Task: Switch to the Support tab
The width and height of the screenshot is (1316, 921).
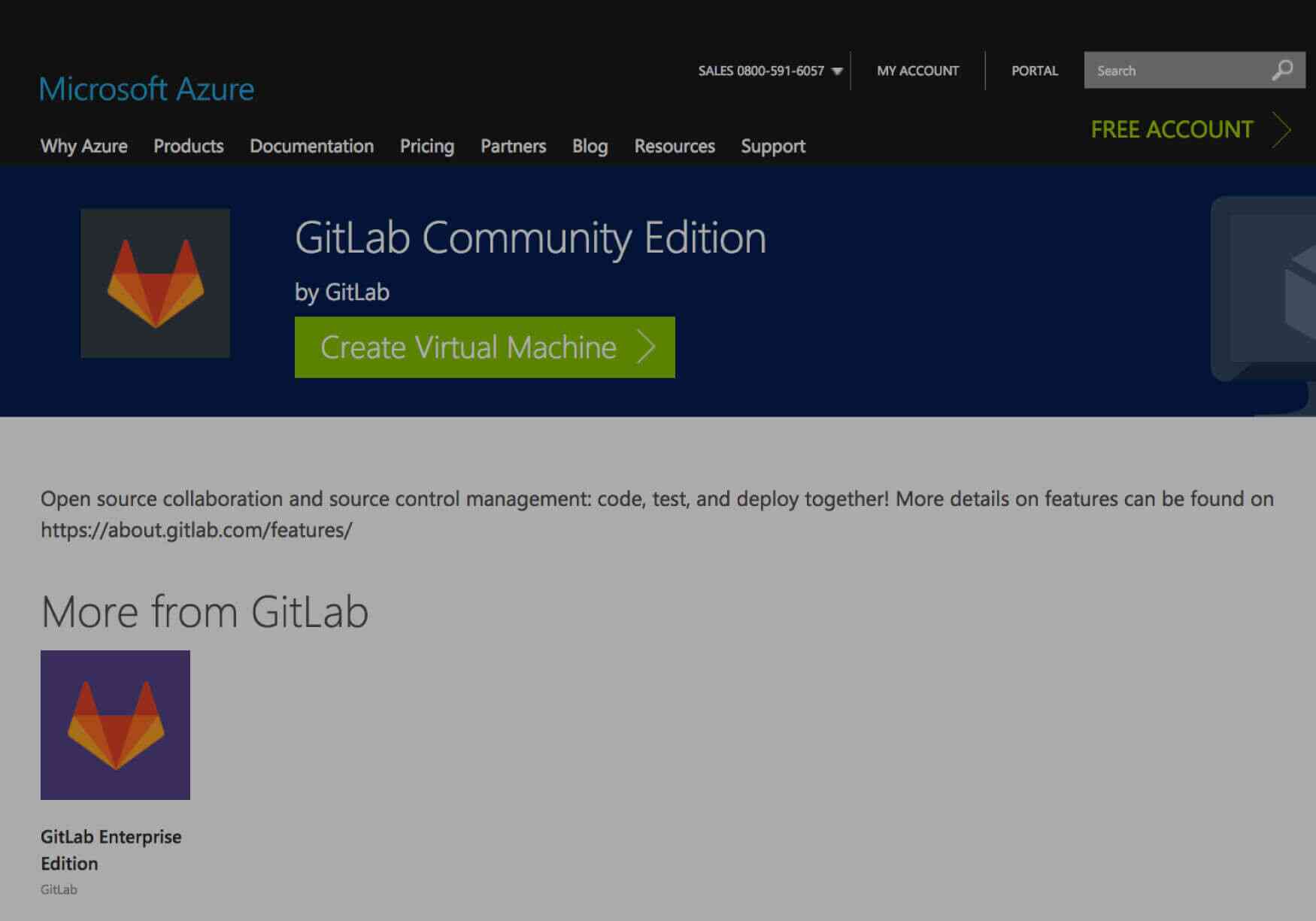Action: tap(772, 146)
